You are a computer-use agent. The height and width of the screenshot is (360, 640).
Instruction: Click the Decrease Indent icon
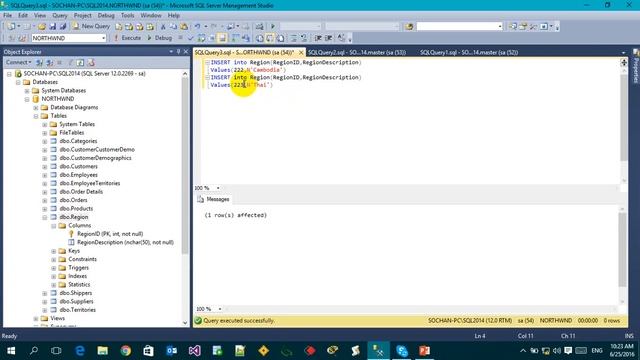(x=318, y=38)
